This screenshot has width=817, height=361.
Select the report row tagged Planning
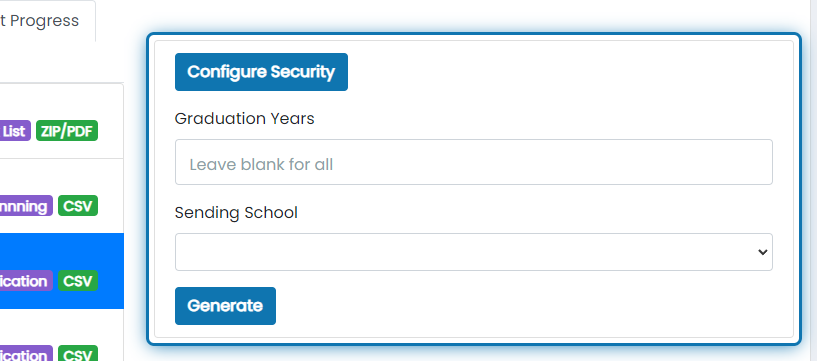point(61,196)
